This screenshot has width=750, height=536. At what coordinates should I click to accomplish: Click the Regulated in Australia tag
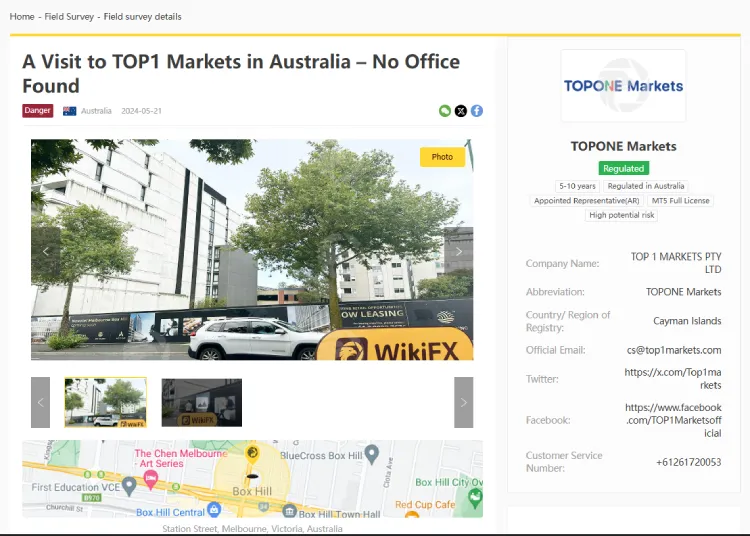pos(646,186)
